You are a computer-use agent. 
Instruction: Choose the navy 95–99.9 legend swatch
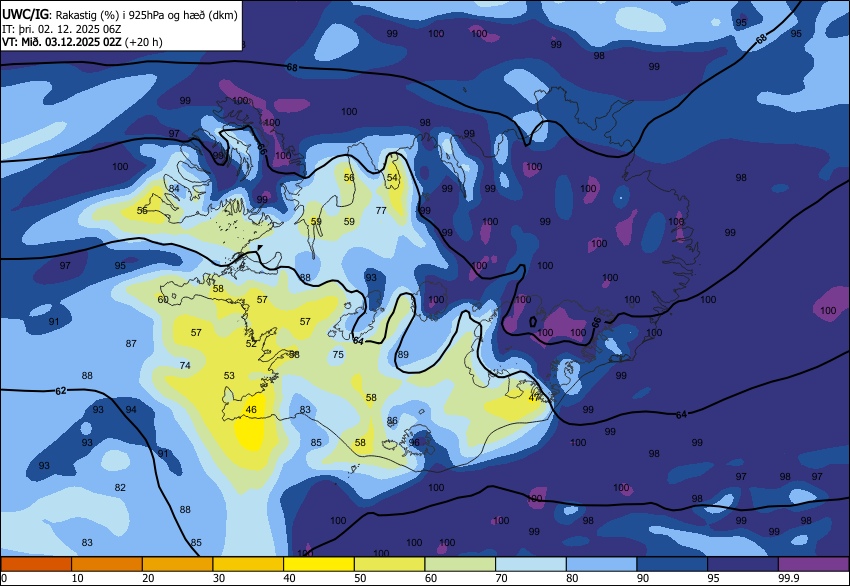(743, 564)
